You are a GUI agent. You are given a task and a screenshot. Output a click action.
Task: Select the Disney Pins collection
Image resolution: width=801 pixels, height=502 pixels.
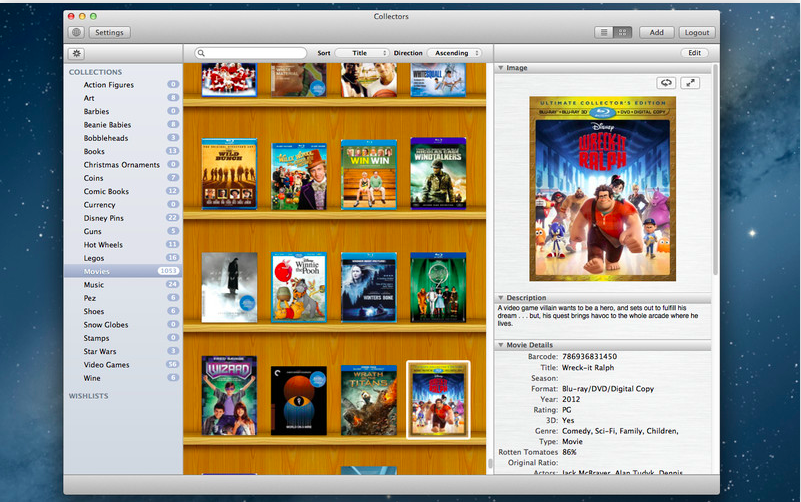pyautogui.click(x=123, y=218)
